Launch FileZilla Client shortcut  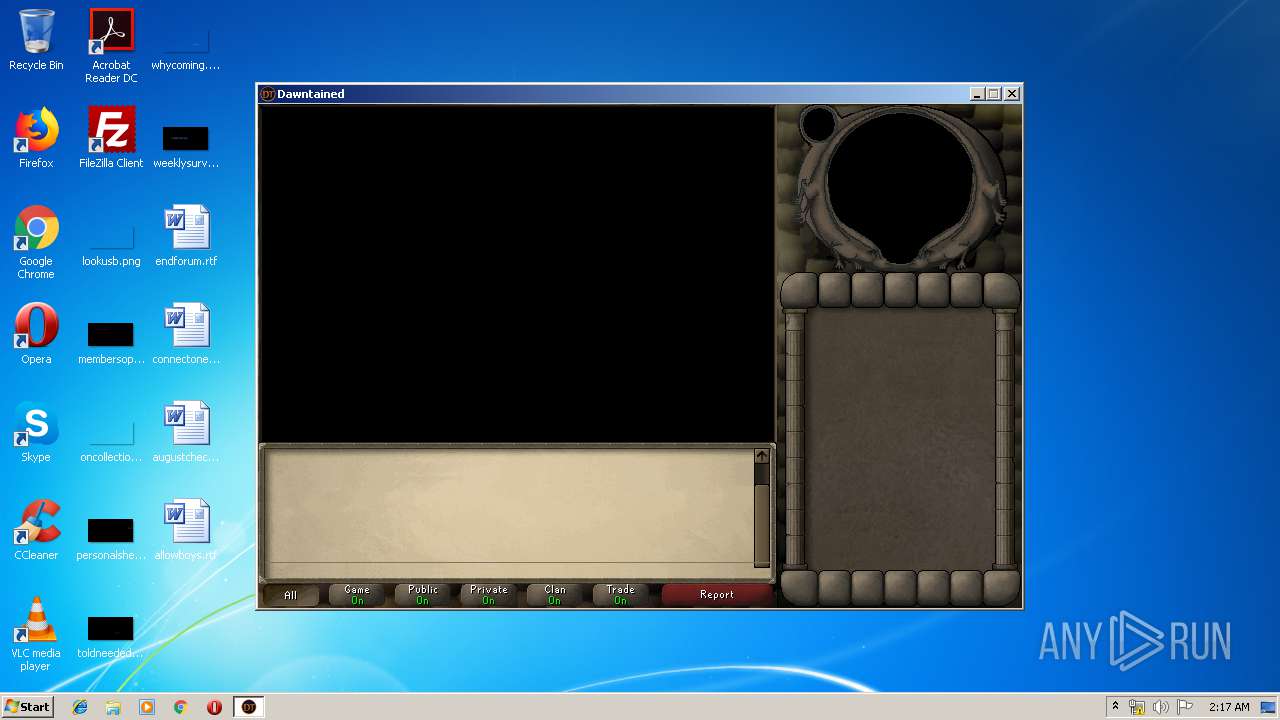111,137
